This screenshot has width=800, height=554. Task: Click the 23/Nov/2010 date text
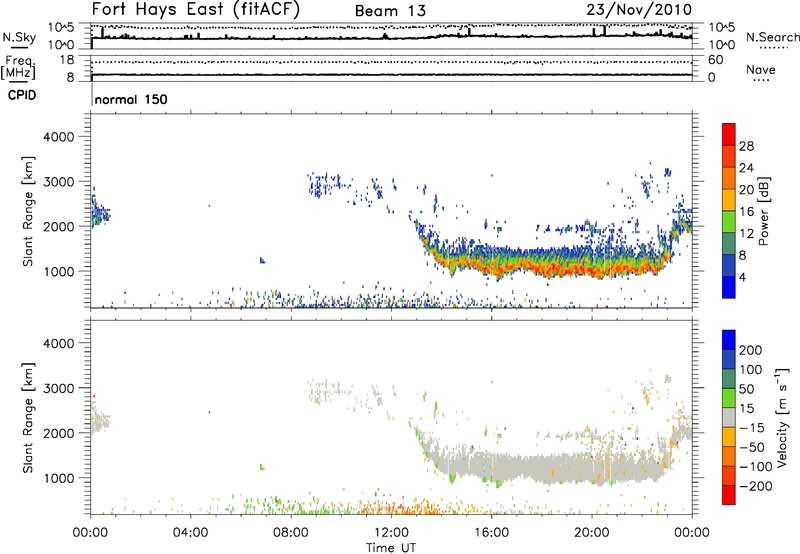coord(639,10)
